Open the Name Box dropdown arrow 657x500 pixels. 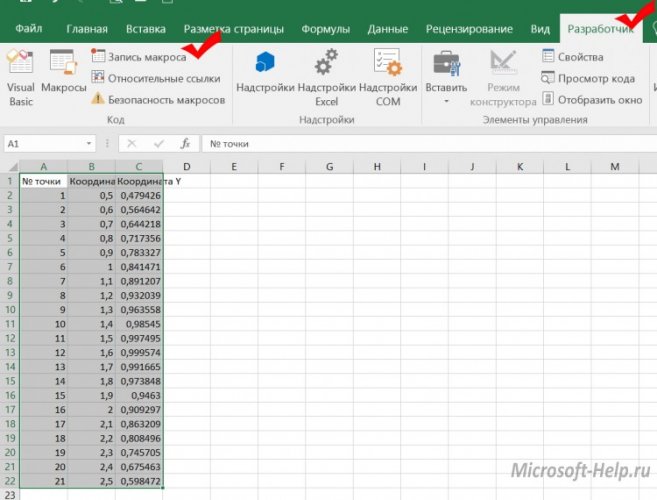[x=89, y=144]
